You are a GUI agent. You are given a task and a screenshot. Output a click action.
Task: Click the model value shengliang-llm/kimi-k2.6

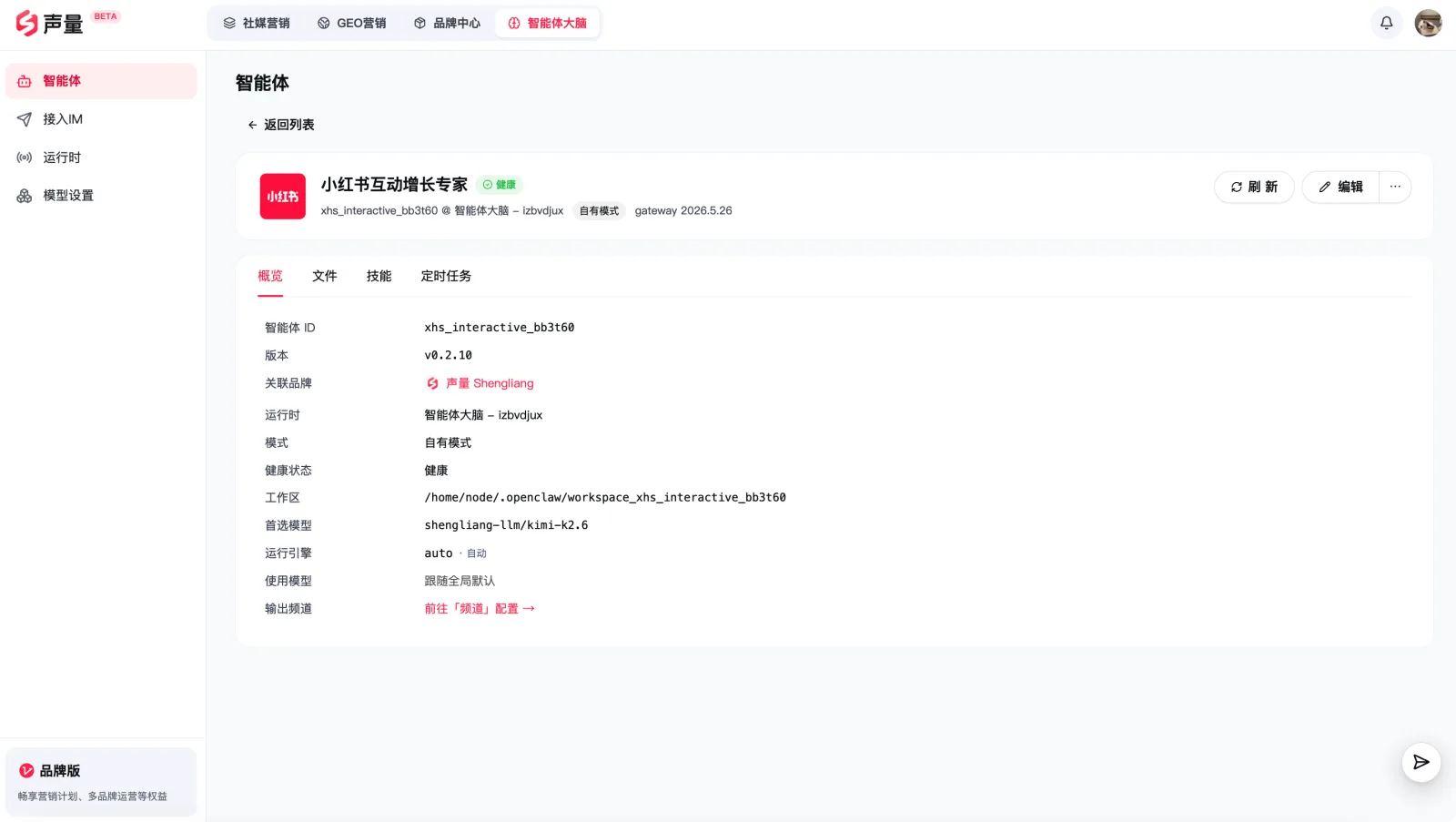506,525
